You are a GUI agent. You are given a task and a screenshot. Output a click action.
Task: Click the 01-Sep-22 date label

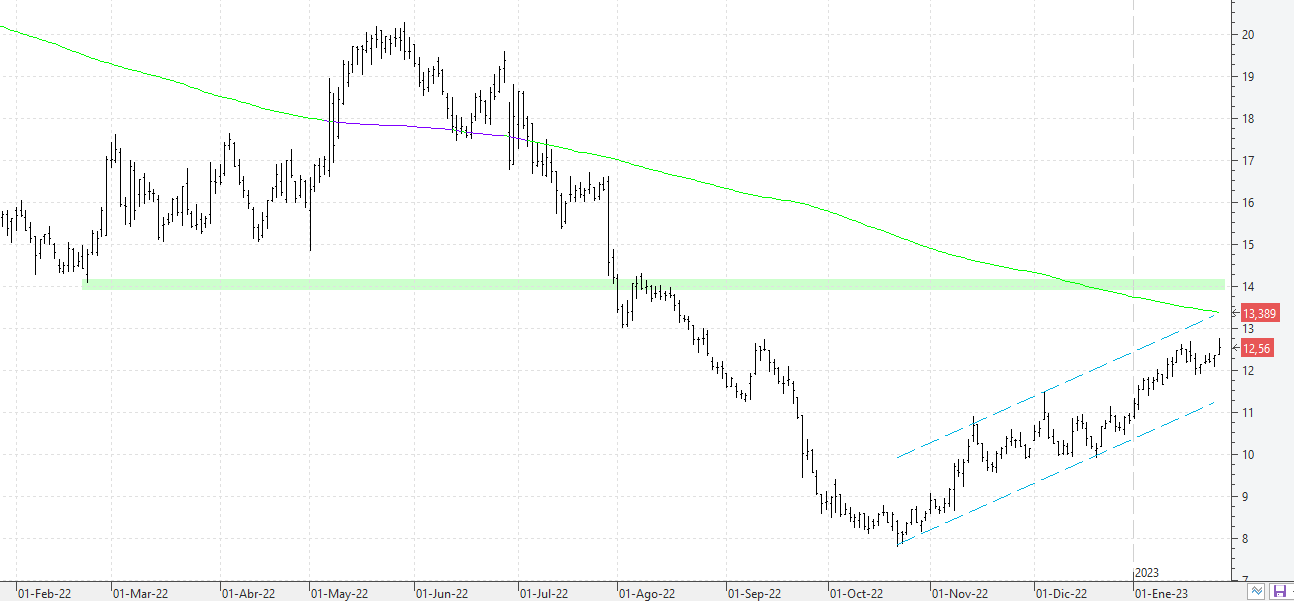[754, 593]
